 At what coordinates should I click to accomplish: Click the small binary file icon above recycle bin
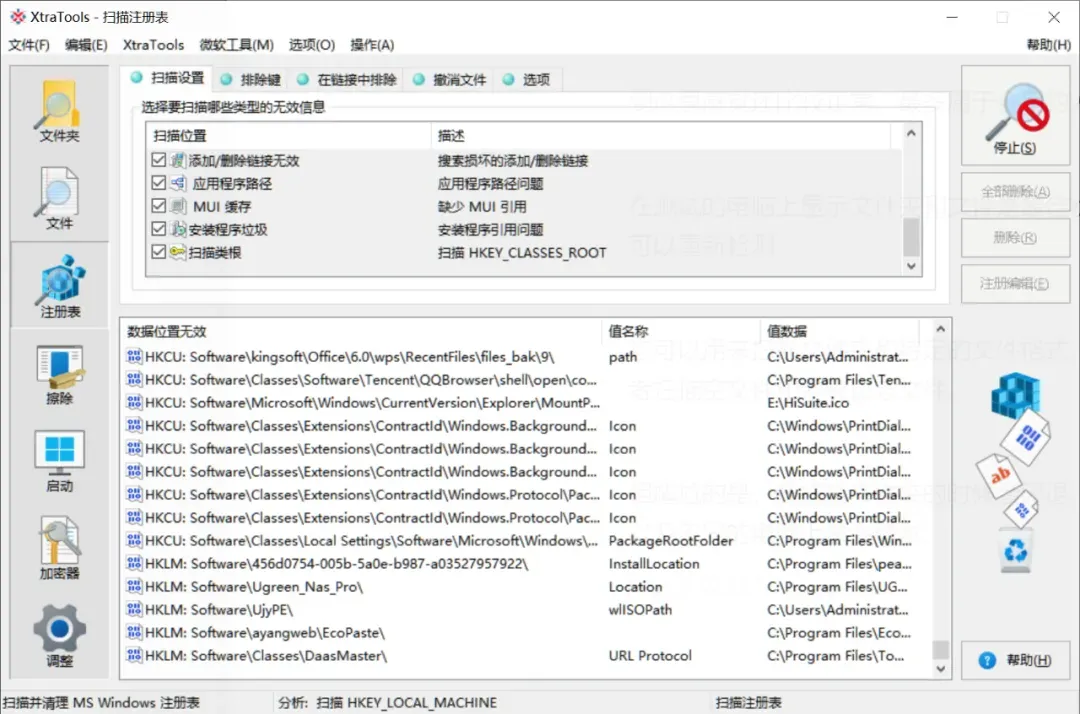[x=1022, y=510]
